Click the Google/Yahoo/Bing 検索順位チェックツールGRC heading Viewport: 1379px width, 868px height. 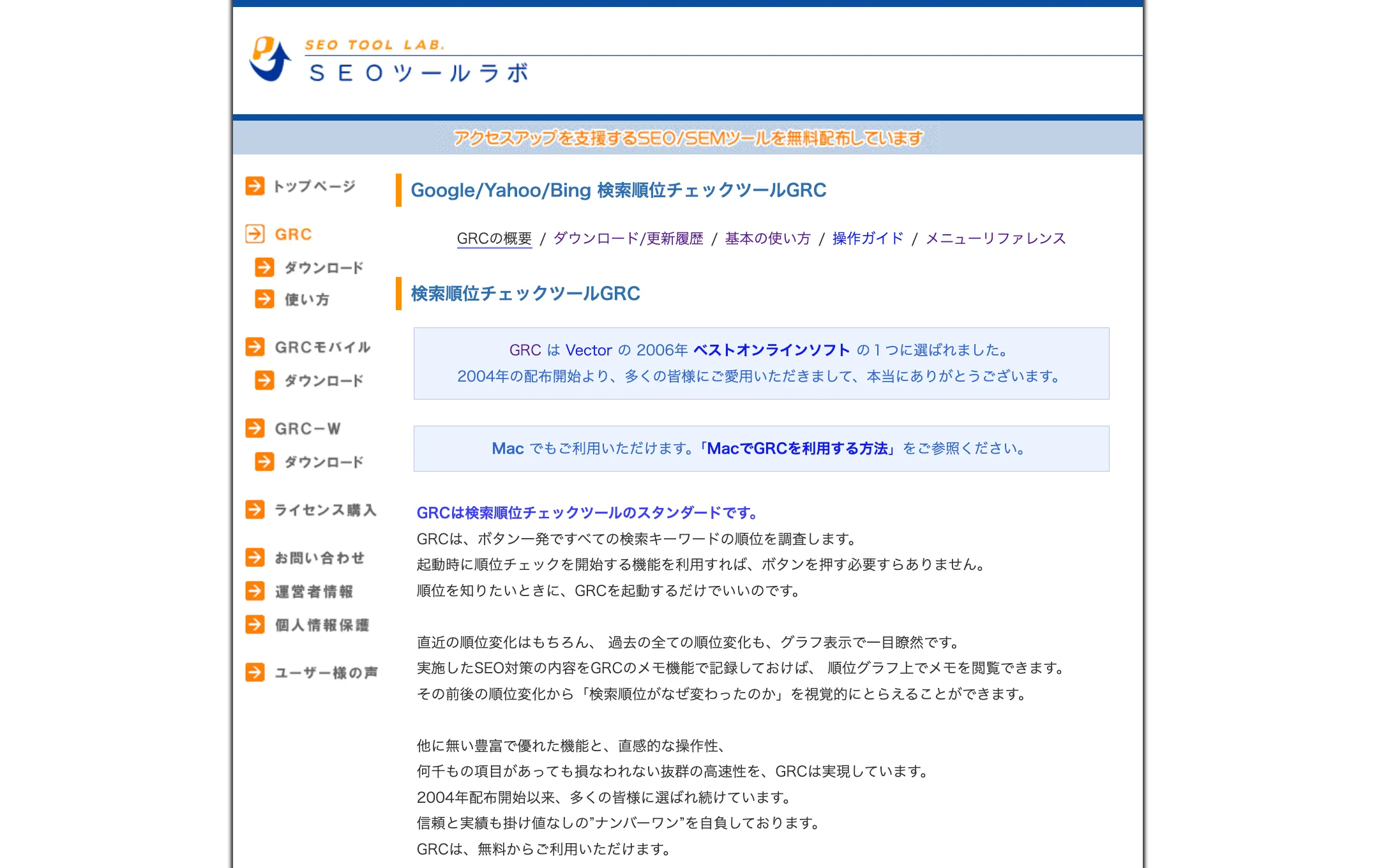coord(619,190)
